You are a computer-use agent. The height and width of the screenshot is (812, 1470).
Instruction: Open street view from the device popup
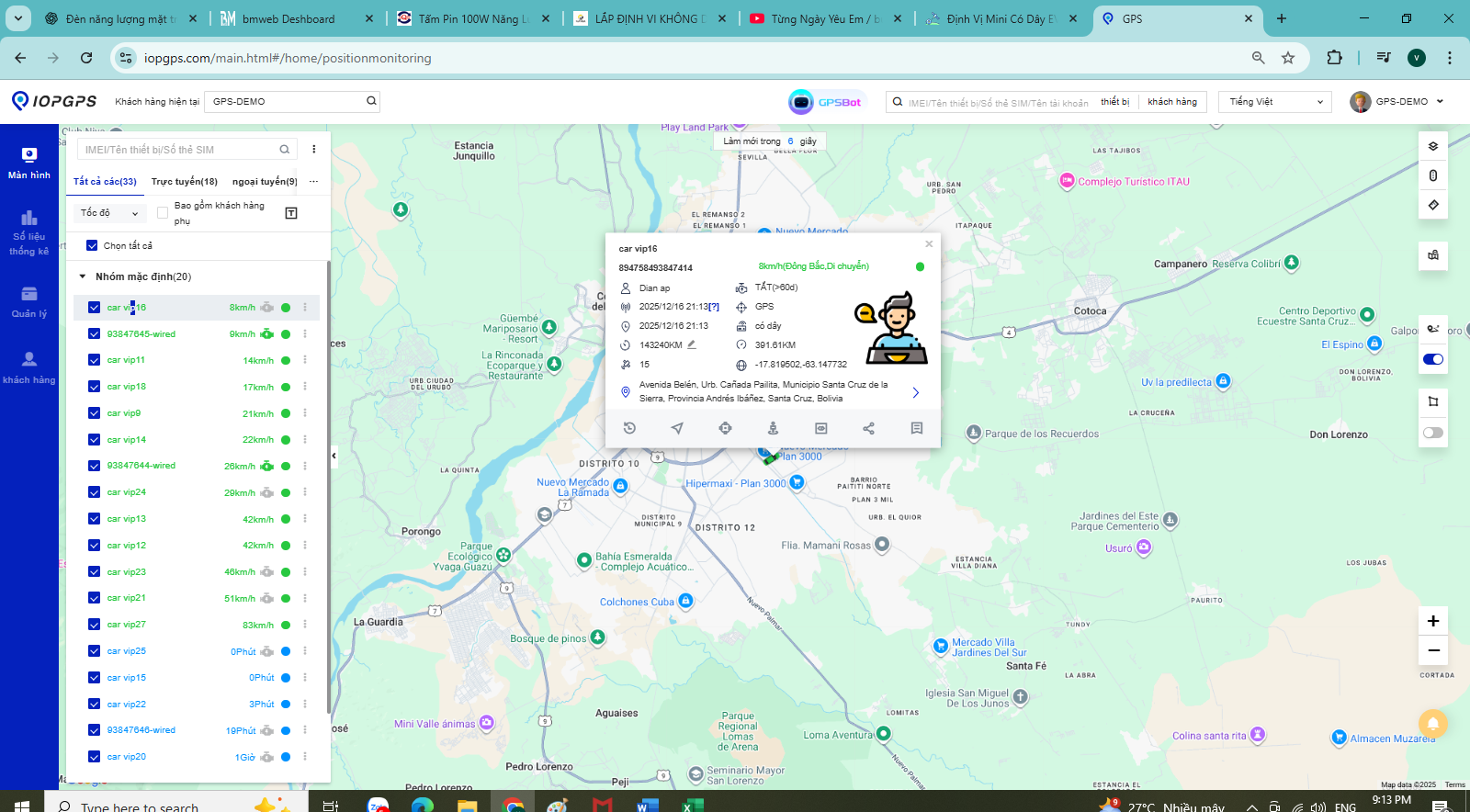pos(773,428)
